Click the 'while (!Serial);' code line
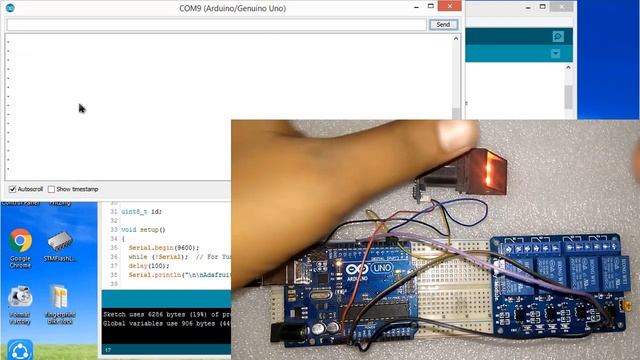The image size is (640, 360). click(x=158, y=257)
